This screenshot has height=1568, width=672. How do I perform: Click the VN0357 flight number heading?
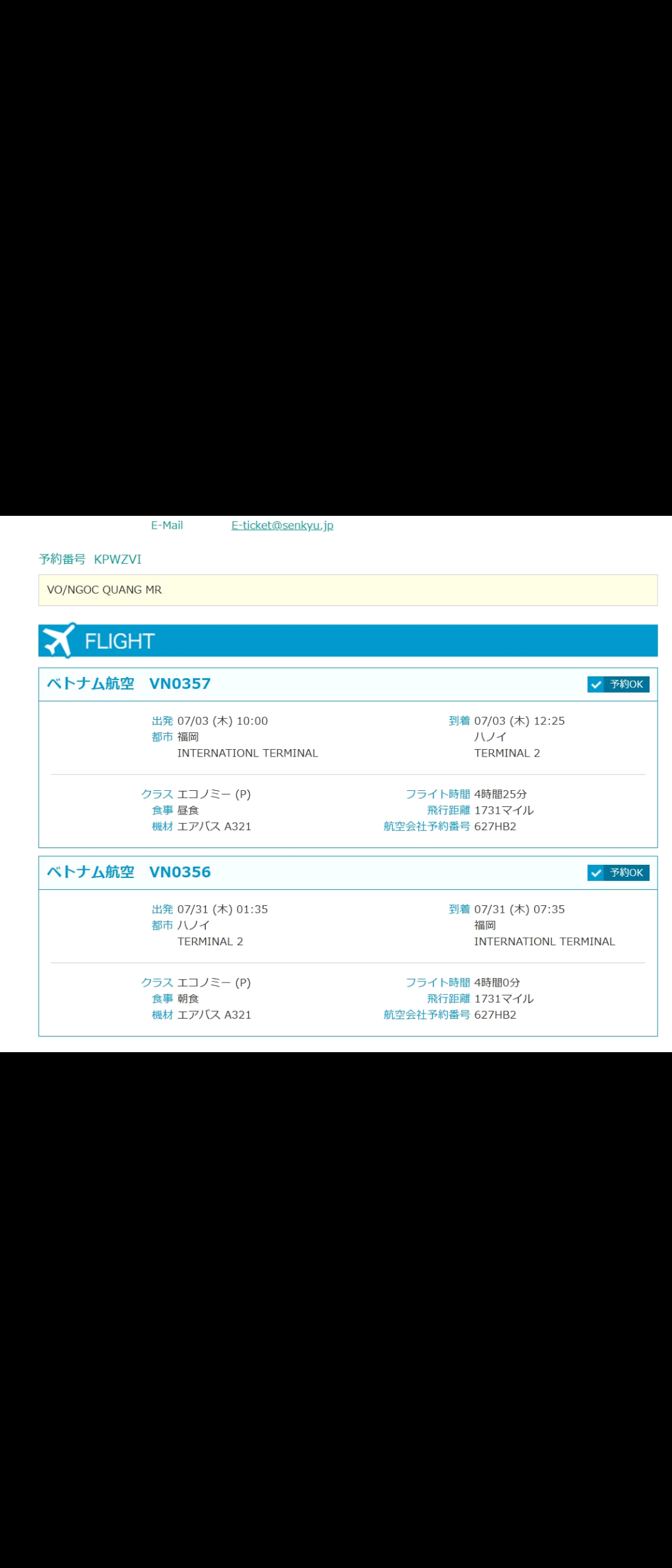pos(180,684)
